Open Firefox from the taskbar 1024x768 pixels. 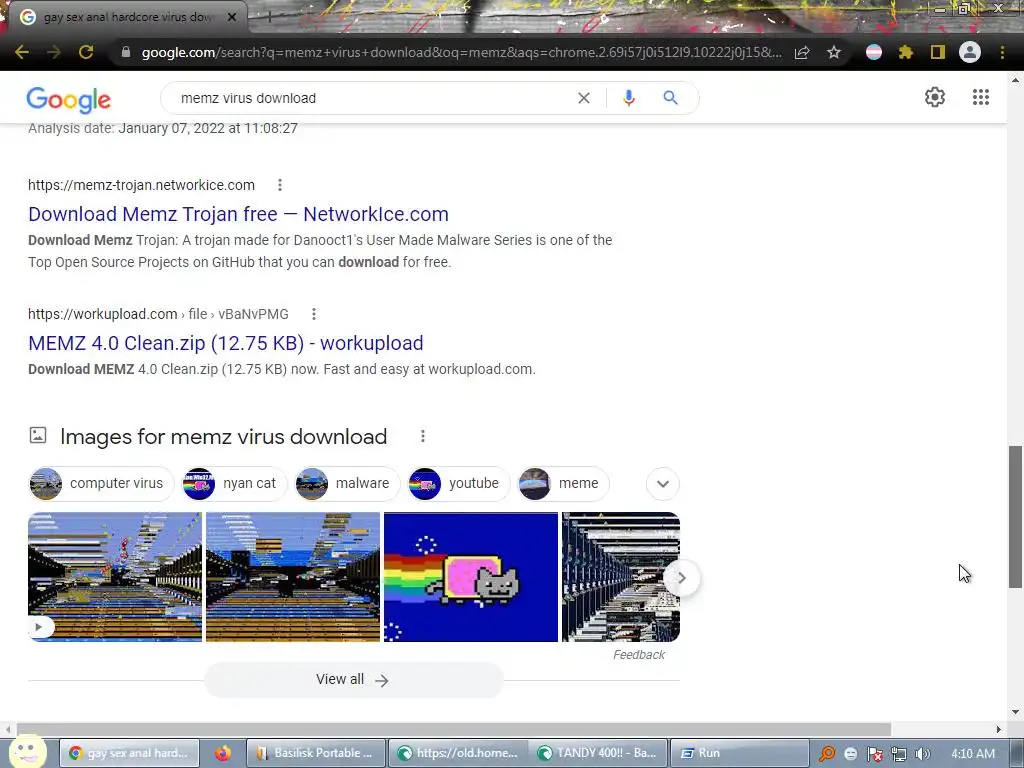pyautogui.click(x=223, y=753)
